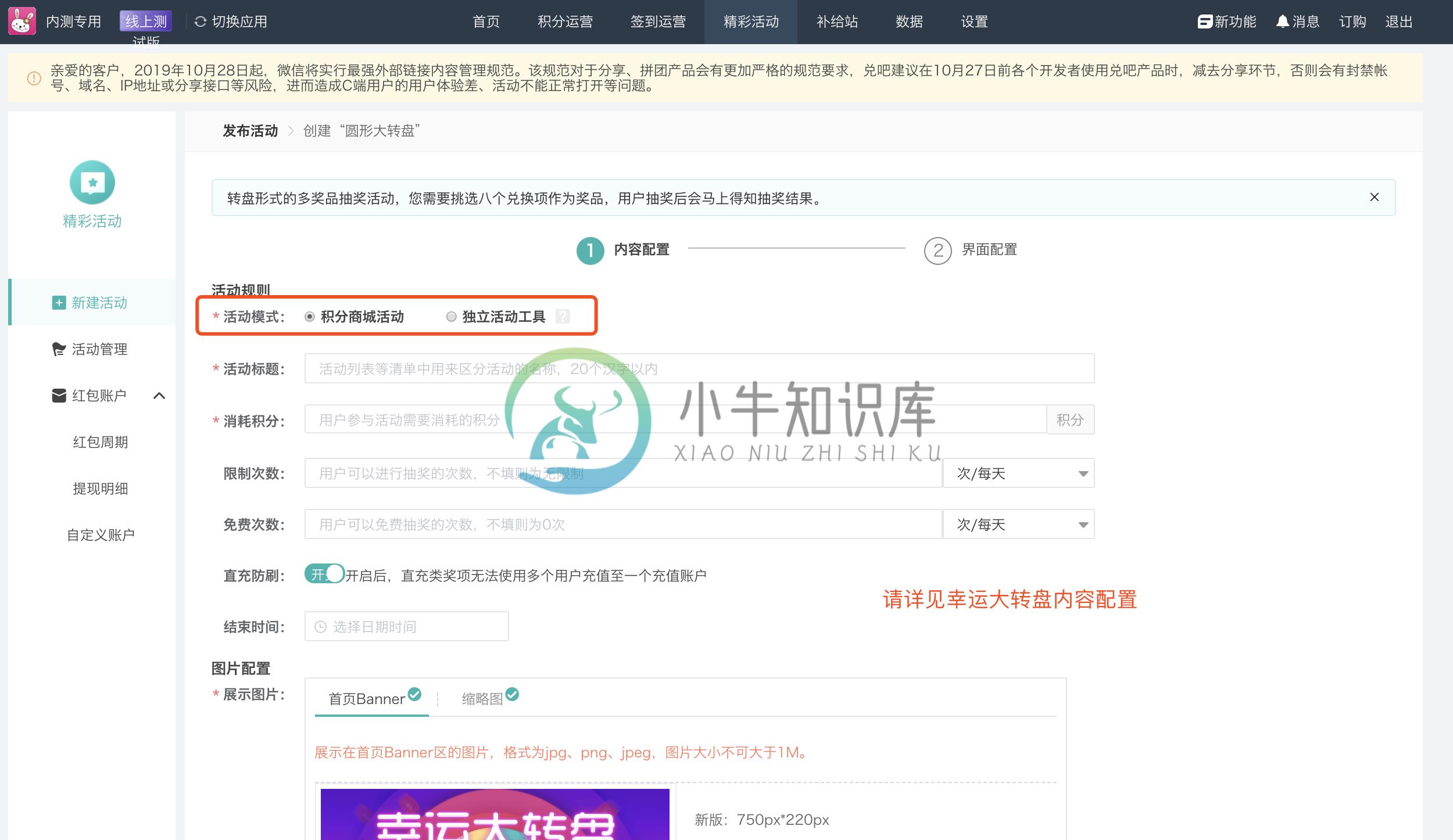Click 订购 link in header
This screenshot has height=840, width=1453.
(1352, 21)
